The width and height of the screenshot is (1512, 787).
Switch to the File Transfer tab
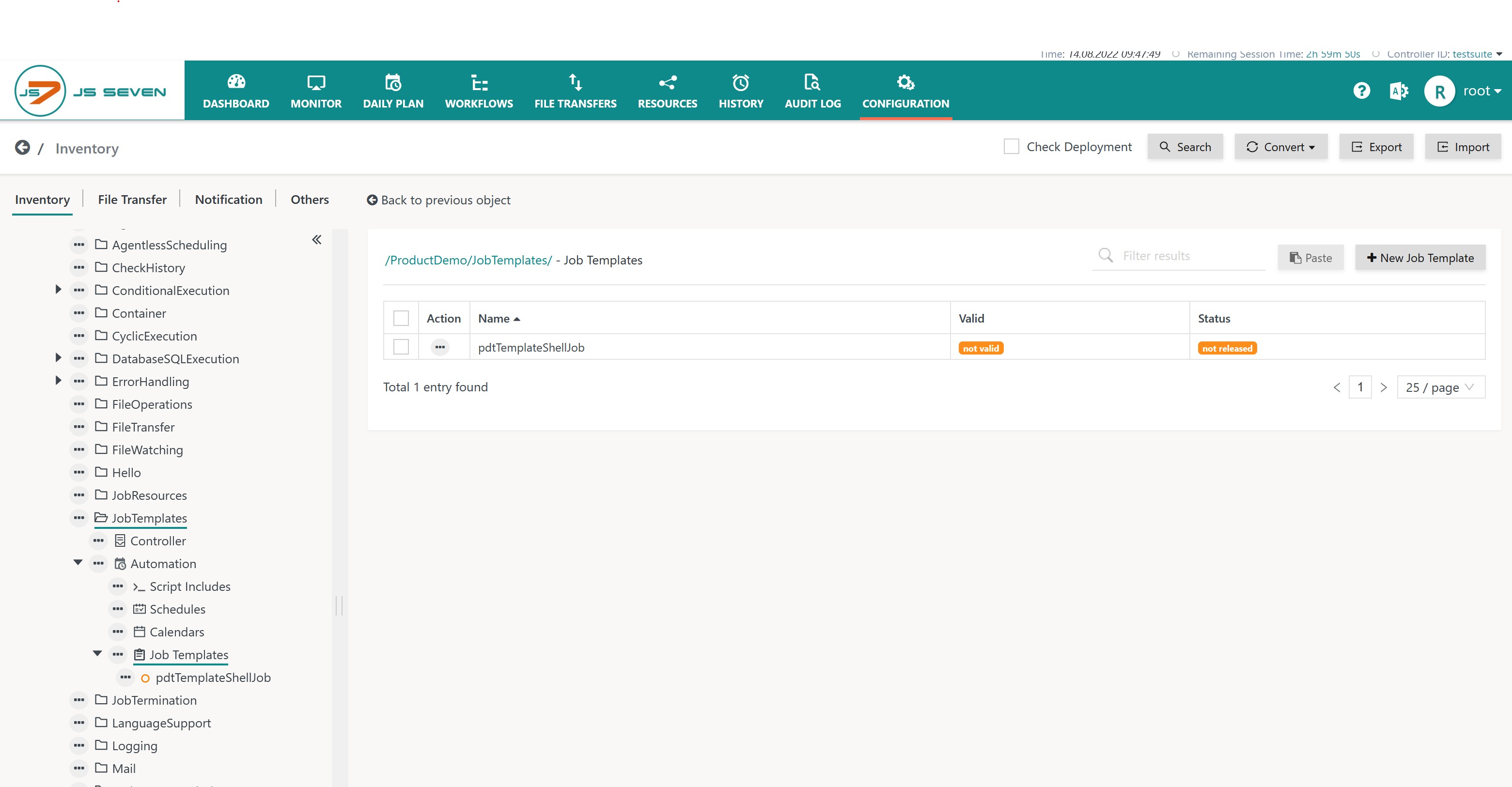132,200
